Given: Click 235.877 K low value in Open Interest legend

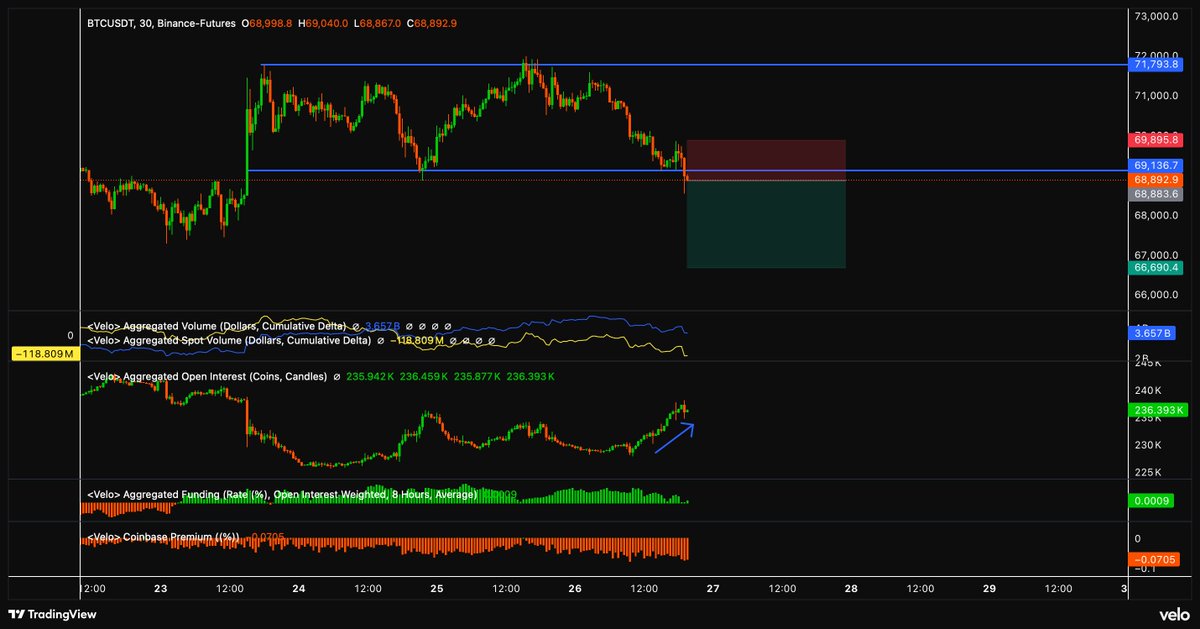Looking at the screenshot, I should coord(478,376).
